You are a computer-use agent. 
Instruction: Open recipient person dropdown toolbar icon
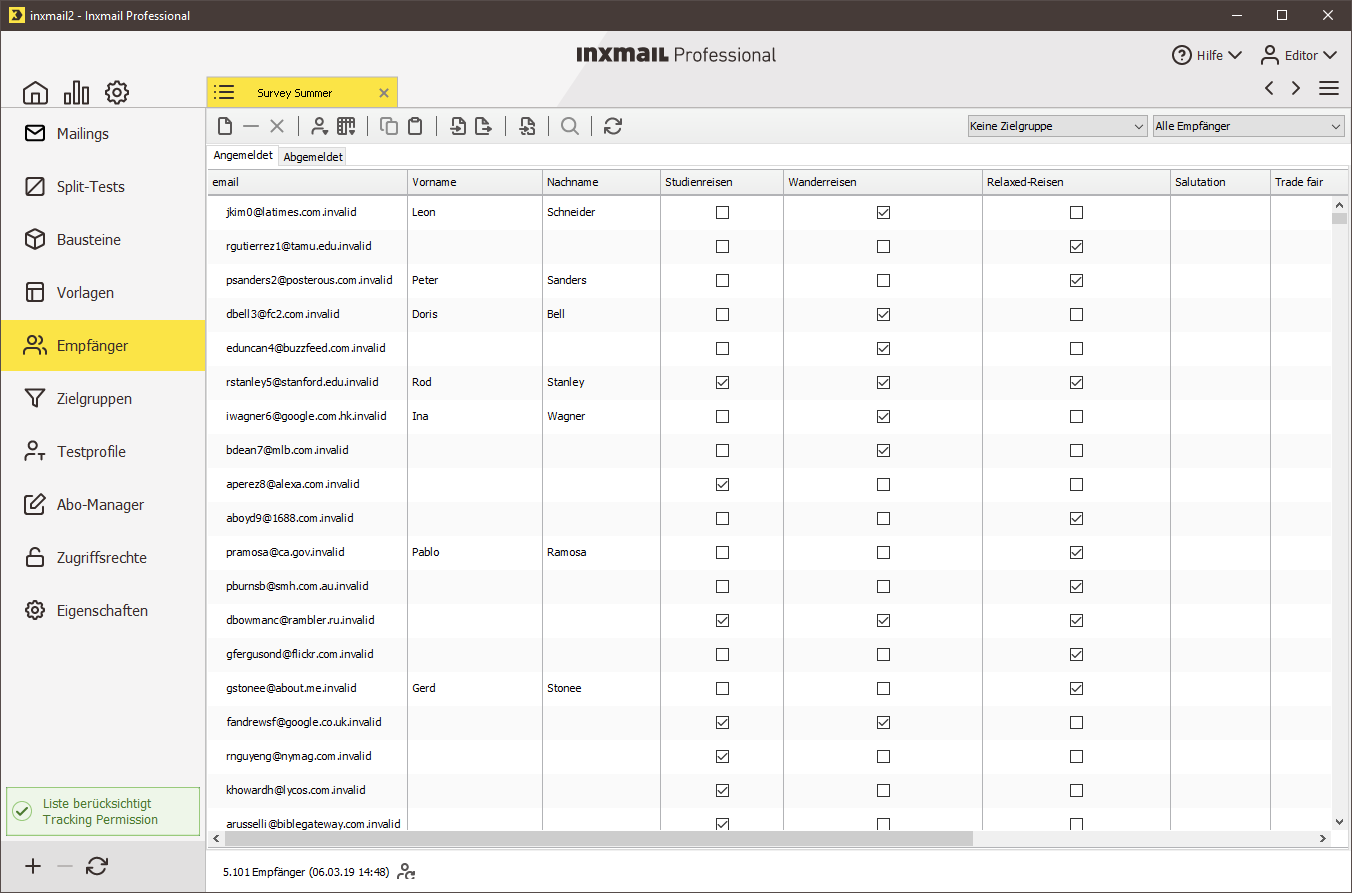(319, 126)
